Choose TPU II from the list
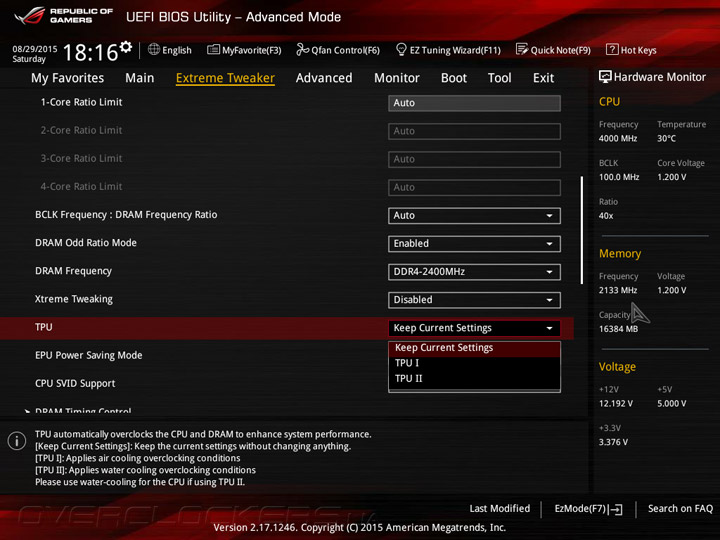This screenshot has width=720, height=540. (474, 378)
